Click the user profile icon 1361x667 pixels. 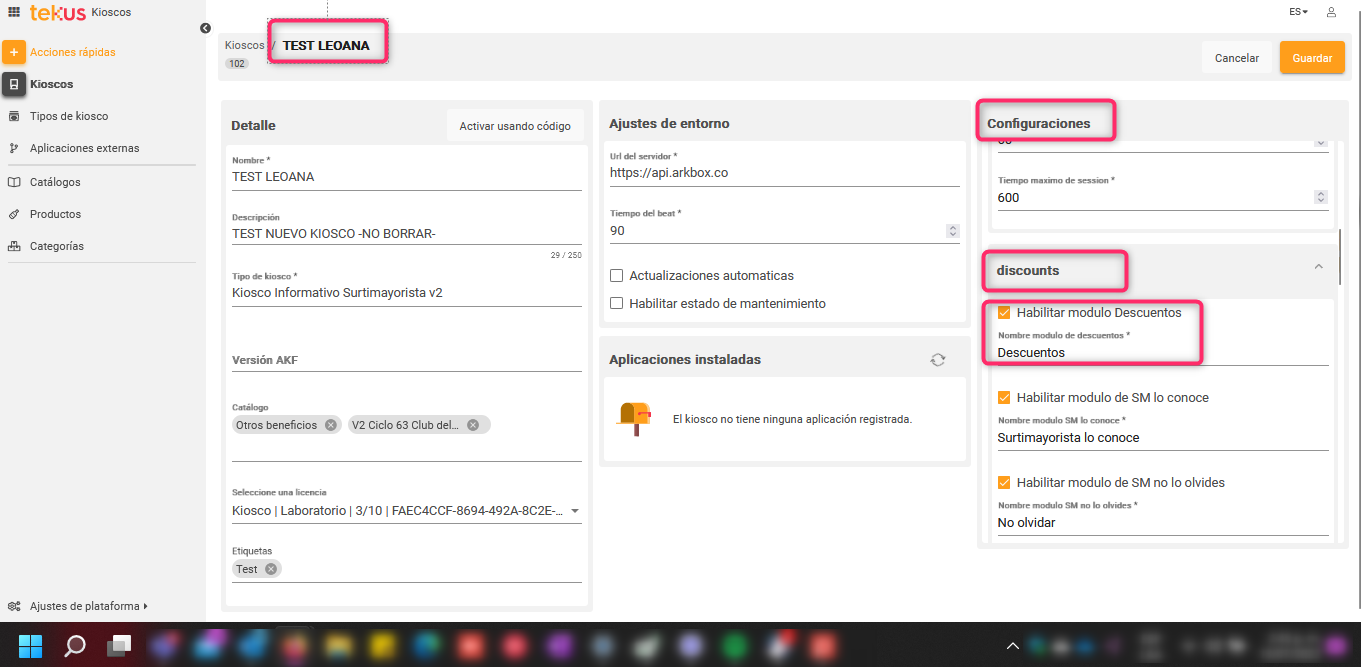click(x=1331, y=12)
